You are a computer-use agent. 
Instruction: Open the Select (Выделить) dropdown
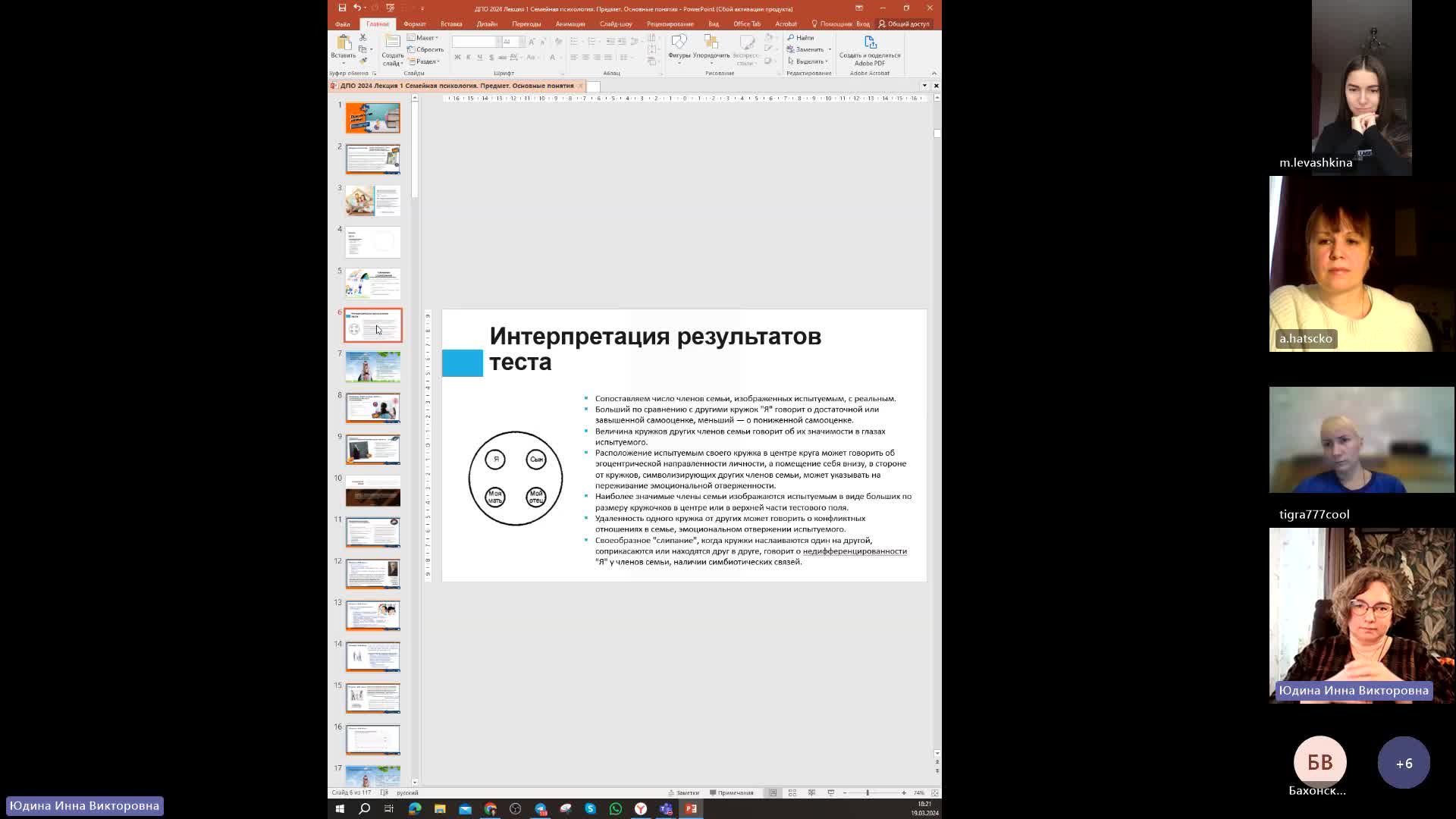pyautogui.click(x=808, y=61)
